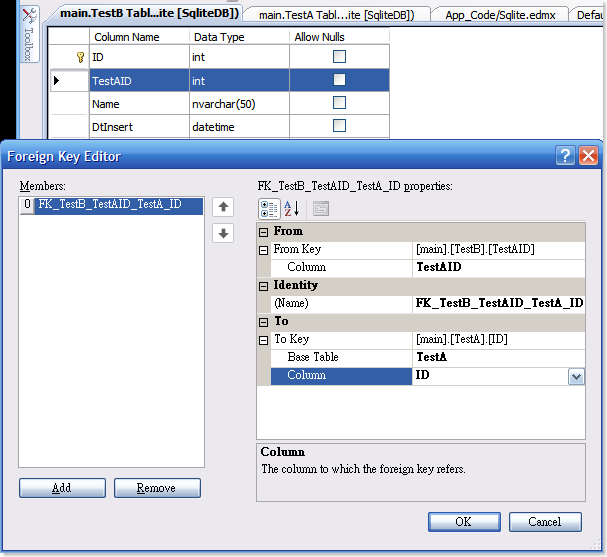Open the Property Pages icon
This screenshot has width=607, height=557.
[x=321, y=209]
